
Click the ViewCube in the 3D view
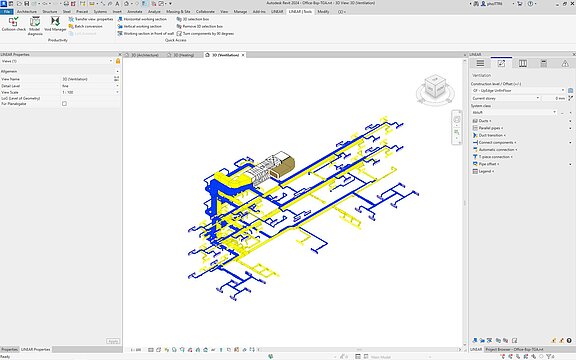(435, 87)
